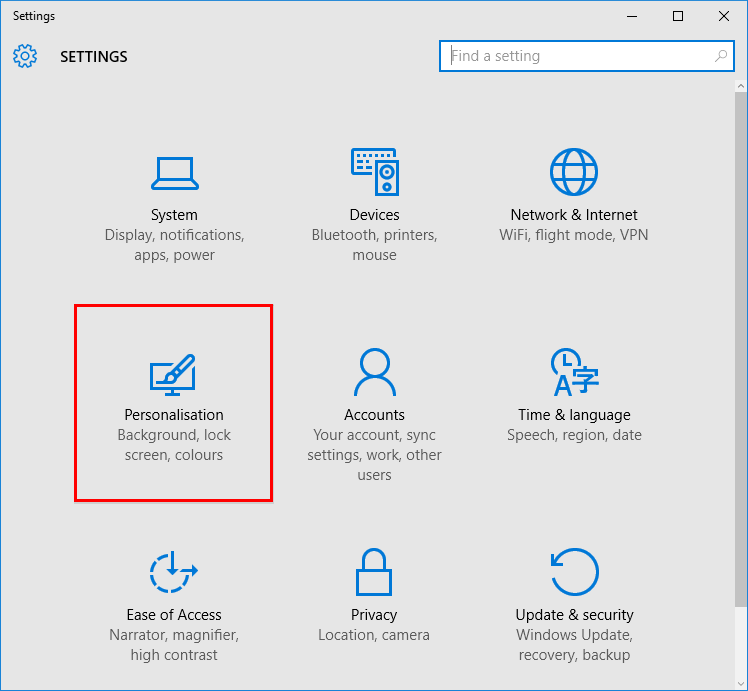Click the Personalisation title text

(x=174, y=415)
